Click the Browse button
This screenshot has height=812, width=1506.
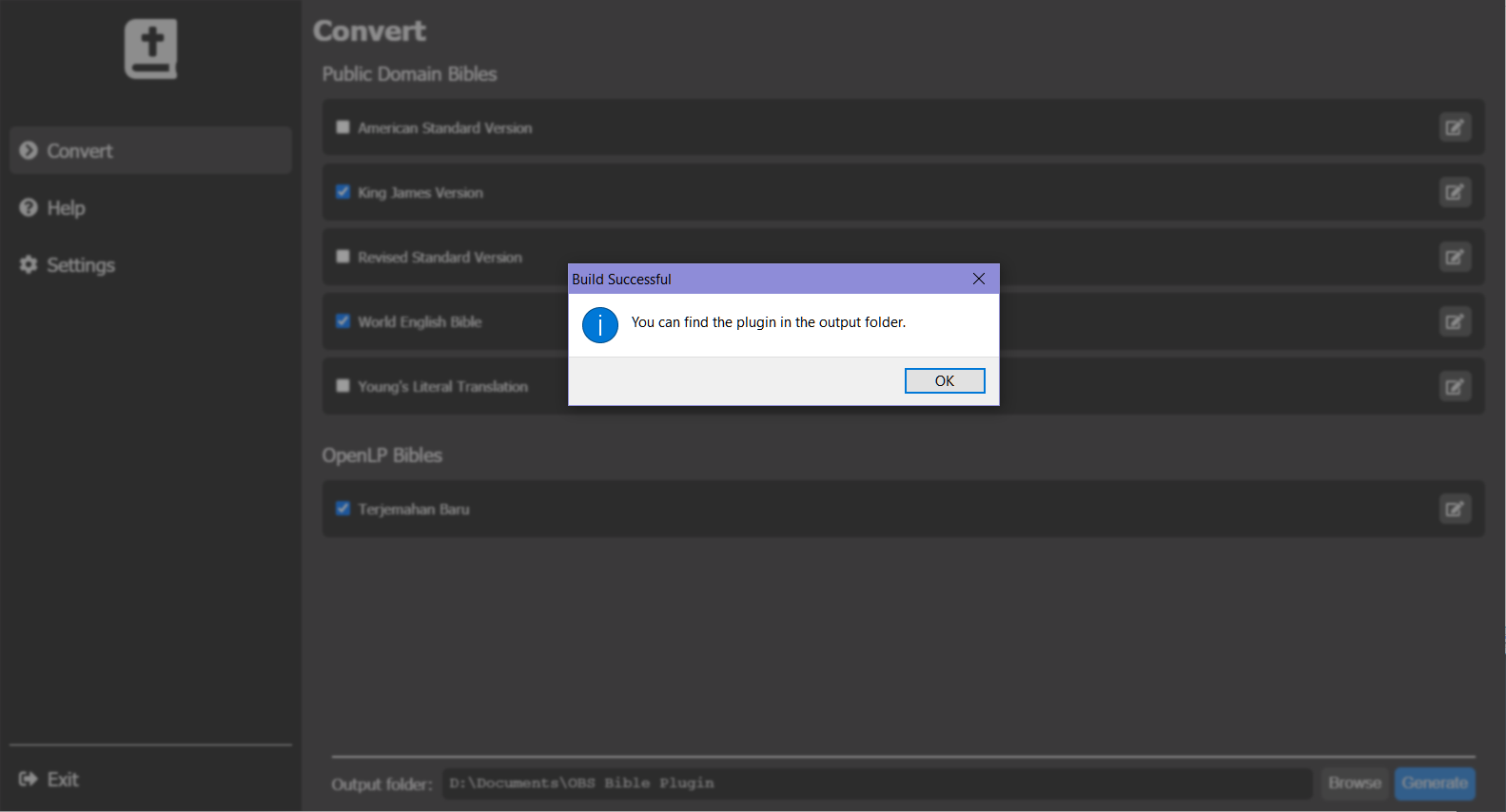click(1355, 783)
